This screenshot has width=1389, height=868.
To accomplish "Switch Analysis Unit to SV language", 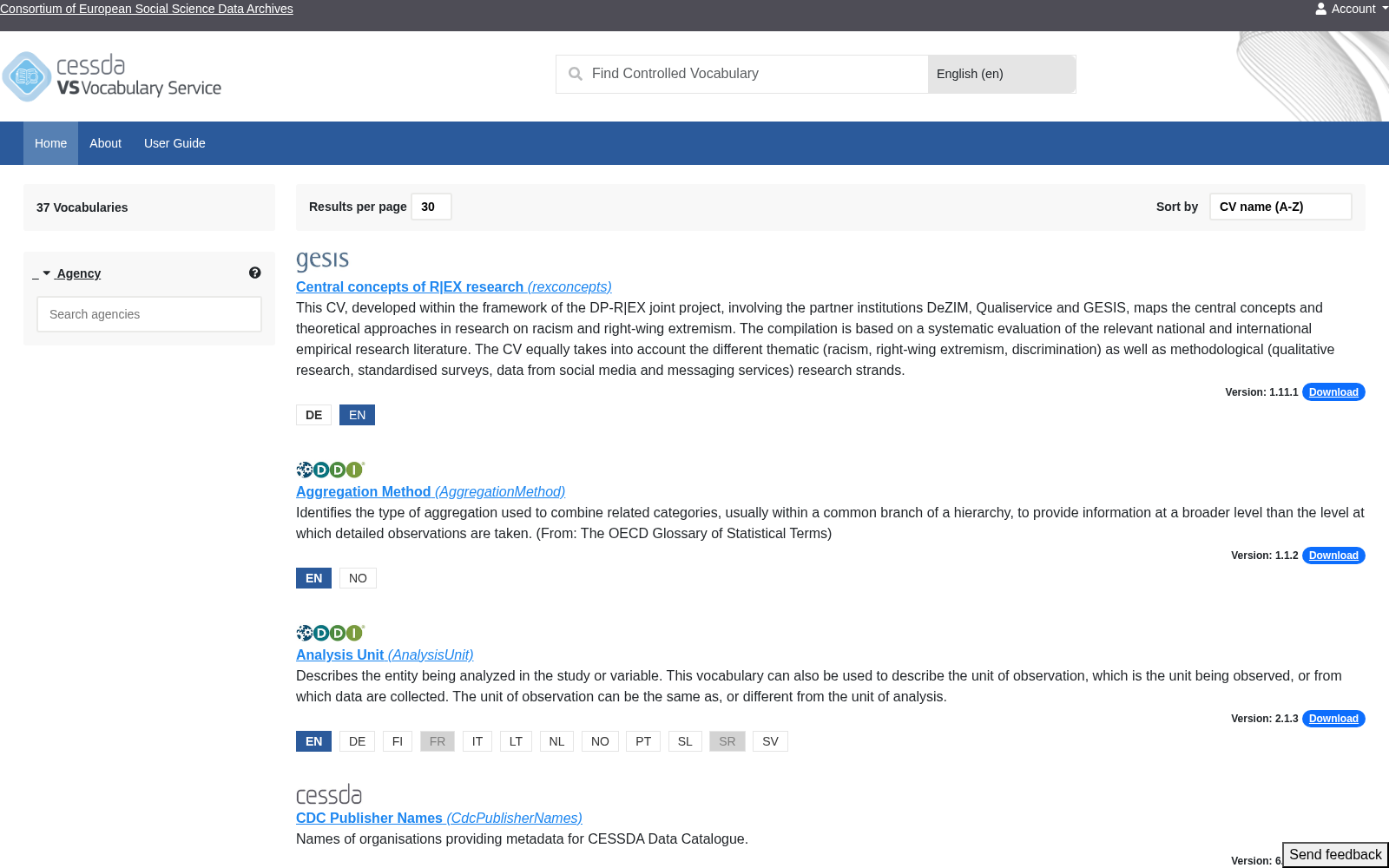I will click(x=770, y=741).
